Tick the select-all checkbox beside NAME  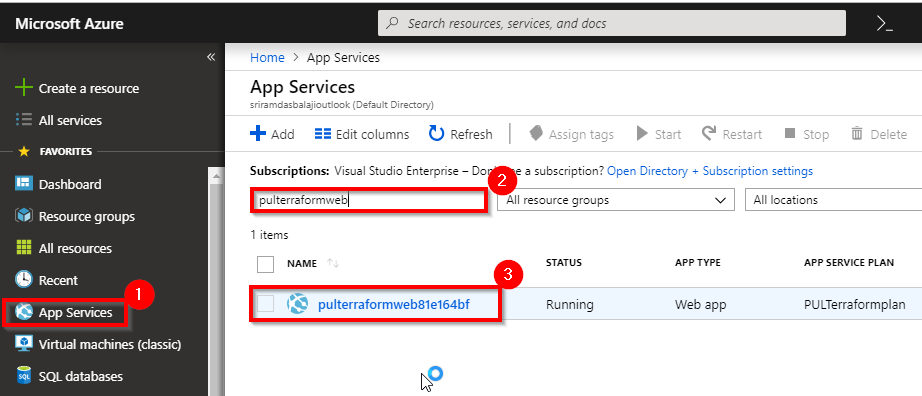tap(266, 264)
